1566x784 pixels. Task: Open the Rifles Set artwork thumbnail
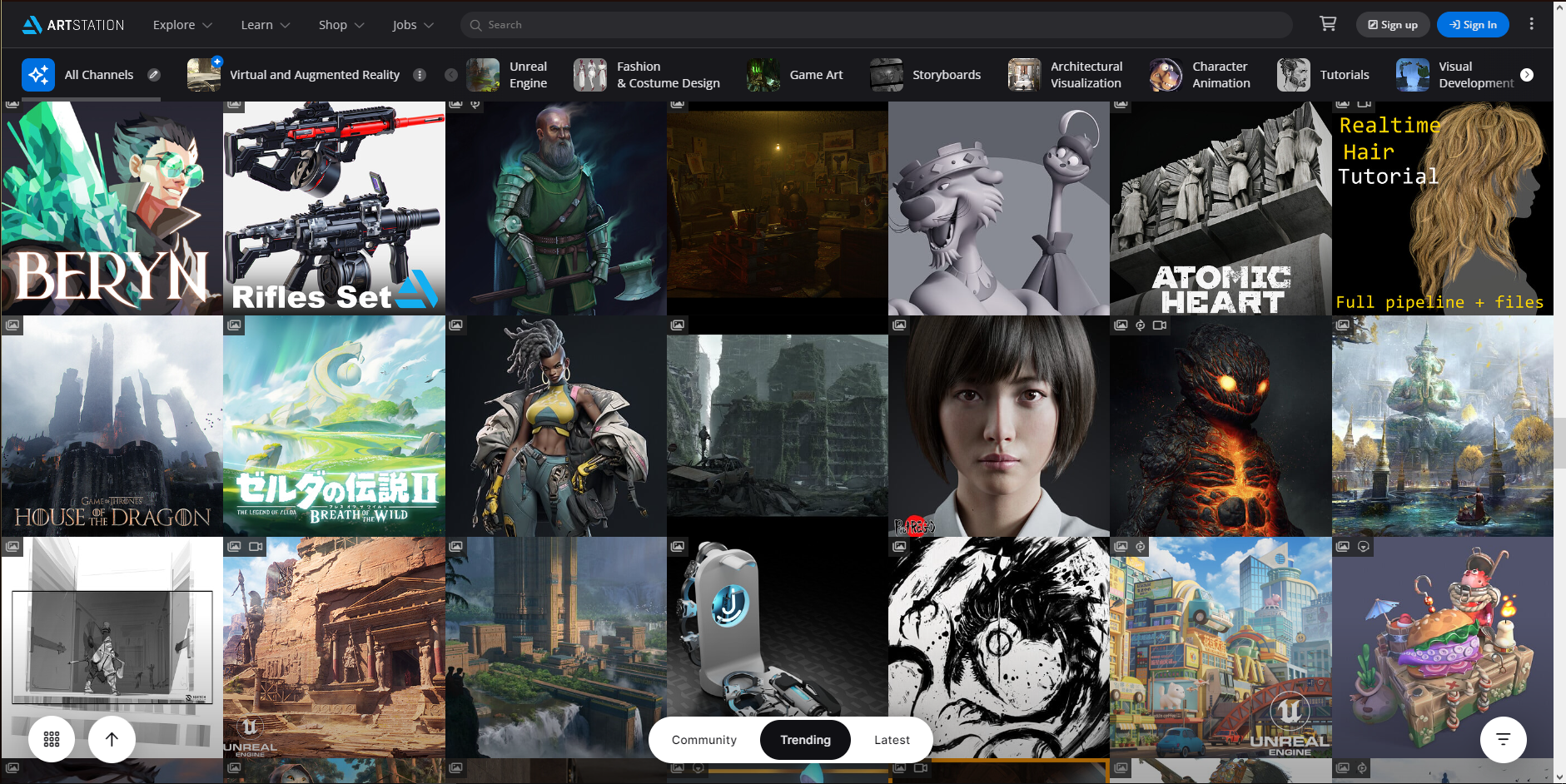pyautogui.click(x=334, y=208)
